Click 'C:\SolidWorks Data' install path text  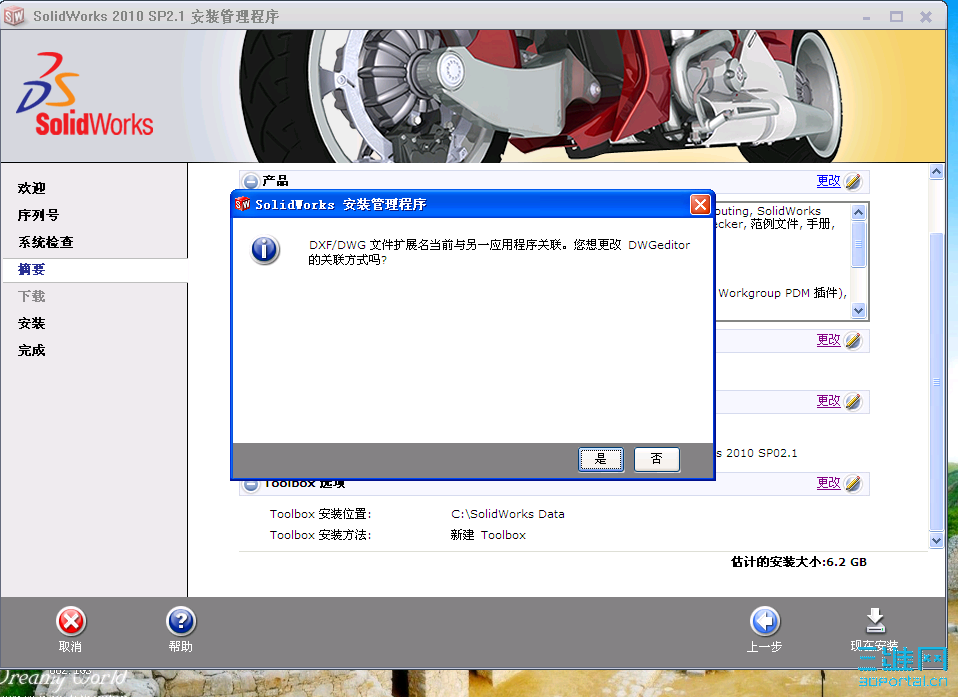click(x=508, y=514)
